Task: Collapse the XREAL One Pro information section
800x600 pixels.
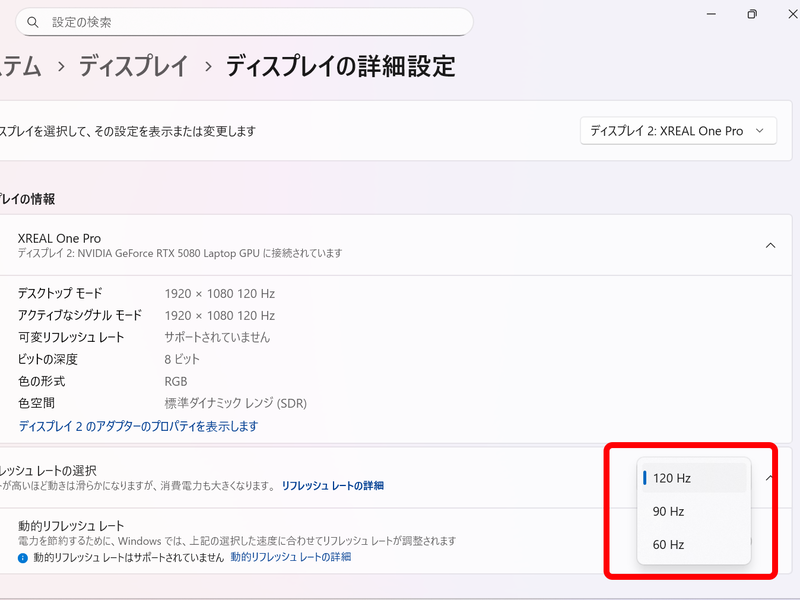Action: click(x=770, y=244)
